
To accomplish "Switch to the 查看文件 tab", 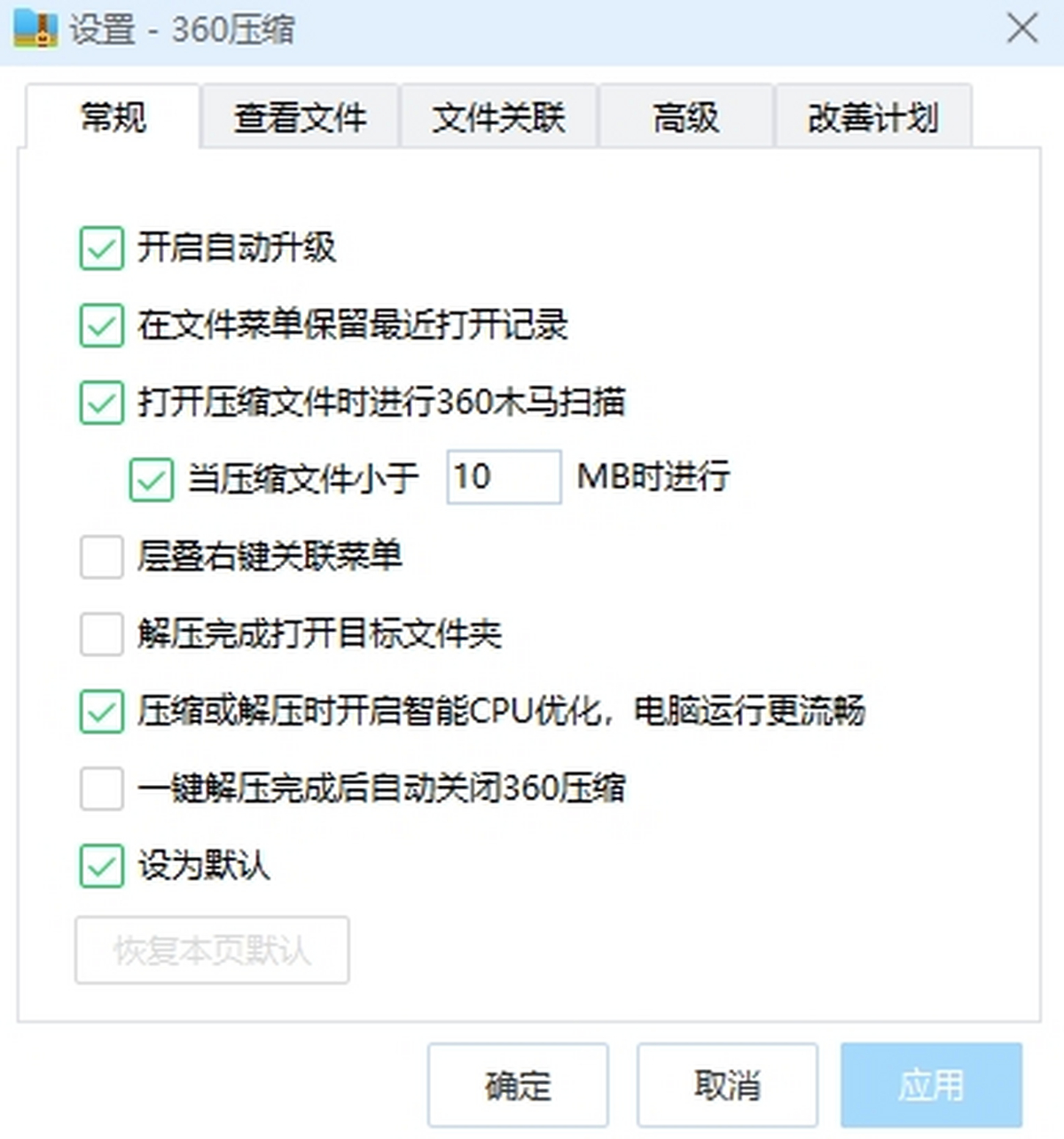I will click(300, 117).
